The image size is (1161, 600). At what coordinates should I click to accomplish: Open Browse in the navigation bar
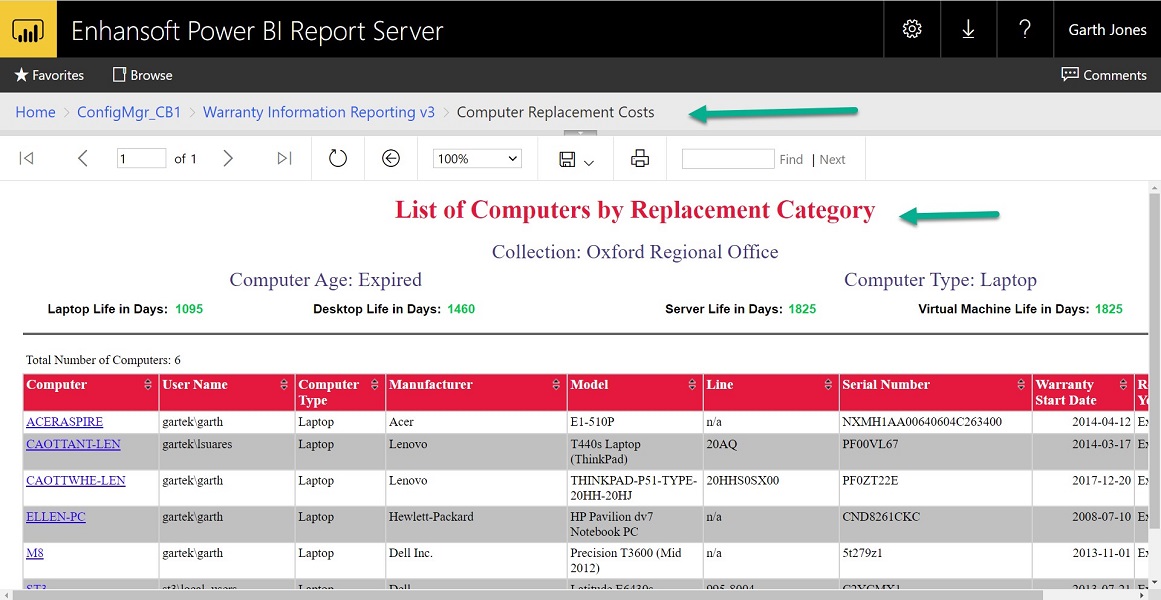click(x=143, y=75)
